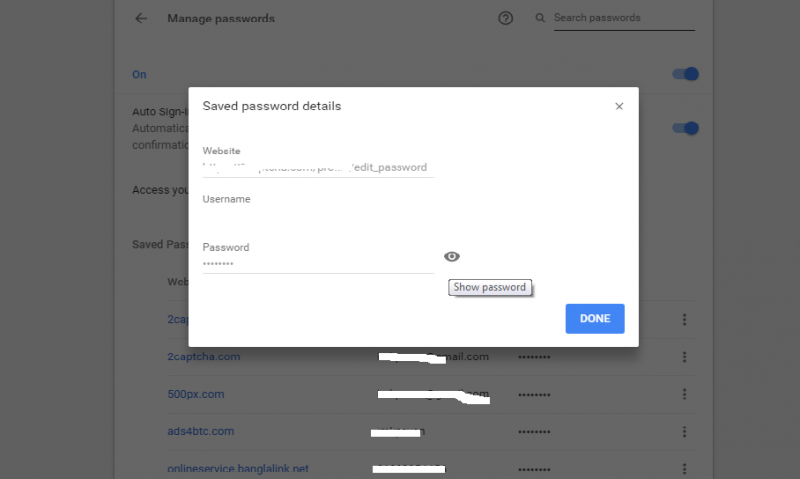Click the Search passwords field
The height and width of the screenshot is (479, 800).
[x=623, y=18]
